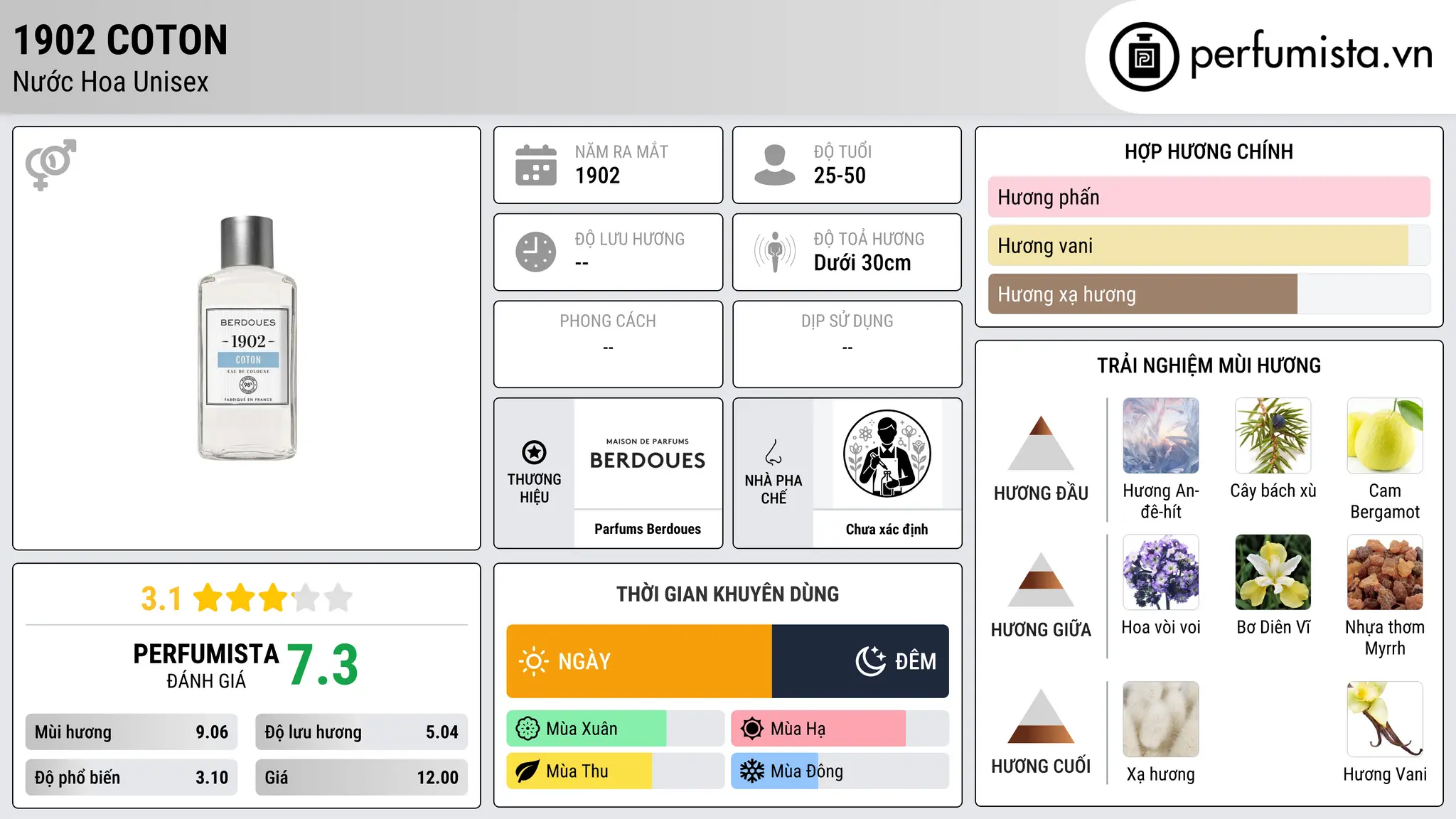Viewport: 1456px width, 819px height.
Task: Open the Xạ hương note image
Action: coord(1161,719)
